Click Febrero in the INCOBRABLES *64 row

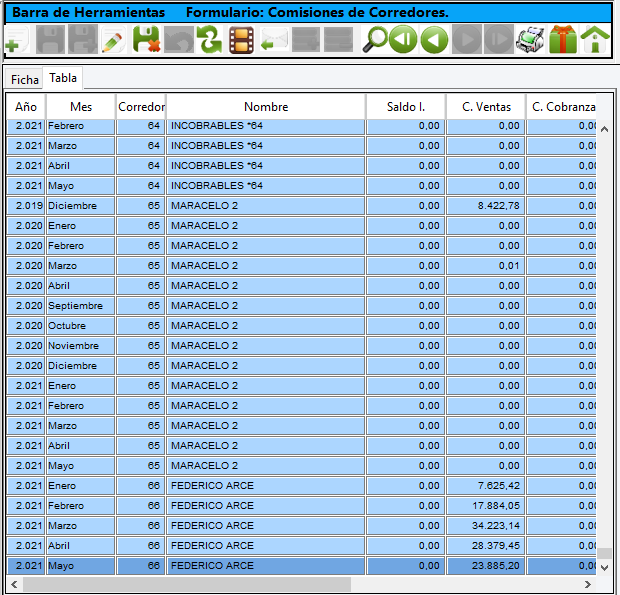[81, 126]
